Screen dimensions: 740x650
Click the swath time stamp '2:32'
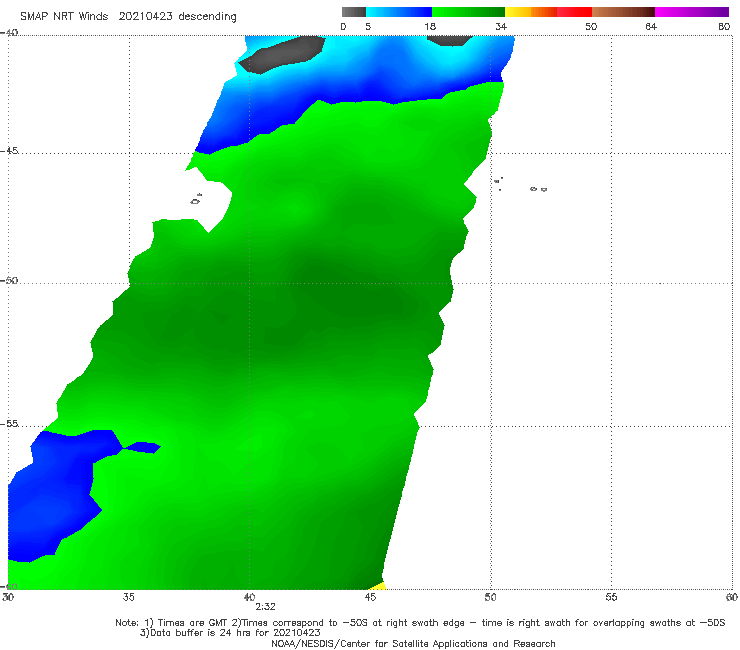point(265,607)
